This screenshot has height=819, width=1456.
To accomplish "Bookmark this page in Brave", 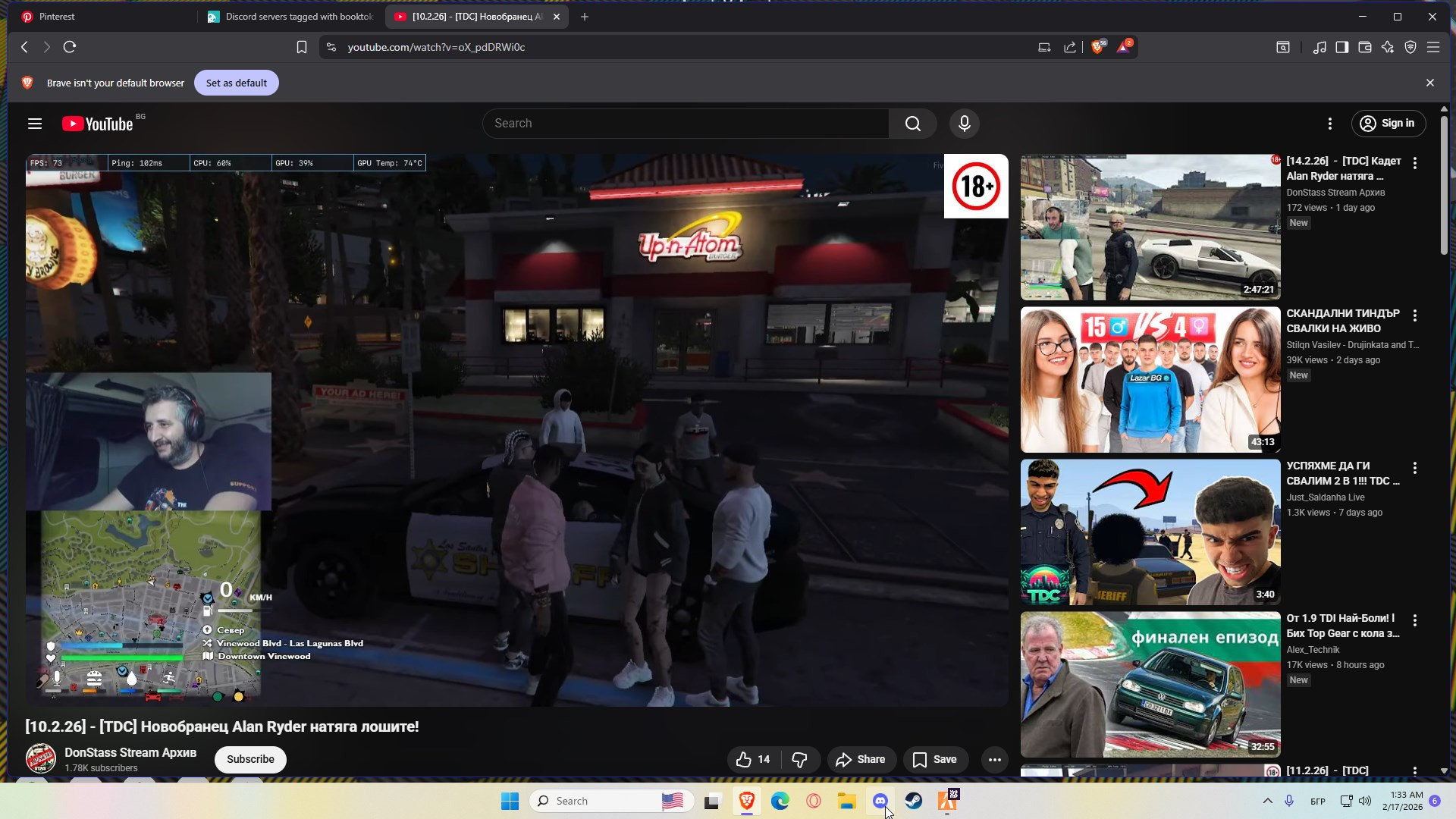I will pyautogui.click(x=302, y=47).
